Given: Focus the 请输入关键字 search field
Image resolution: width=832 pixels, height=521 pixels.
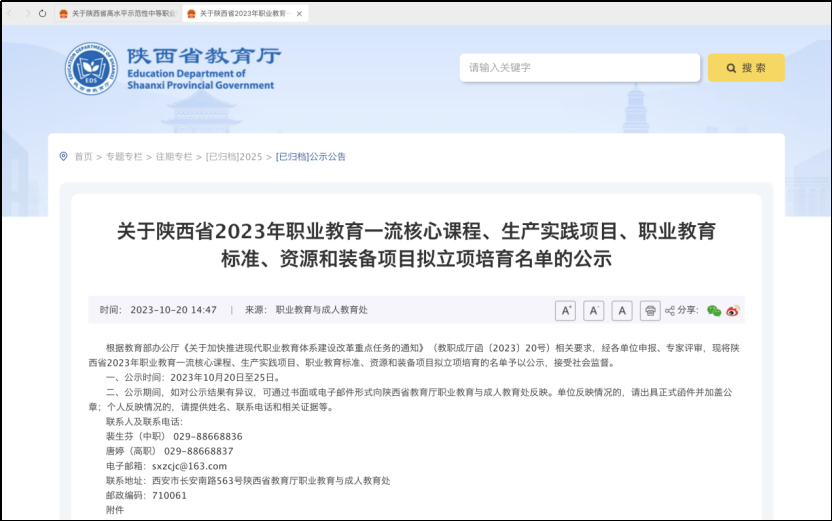Looking at the screenshot, I should coord(580,68).
